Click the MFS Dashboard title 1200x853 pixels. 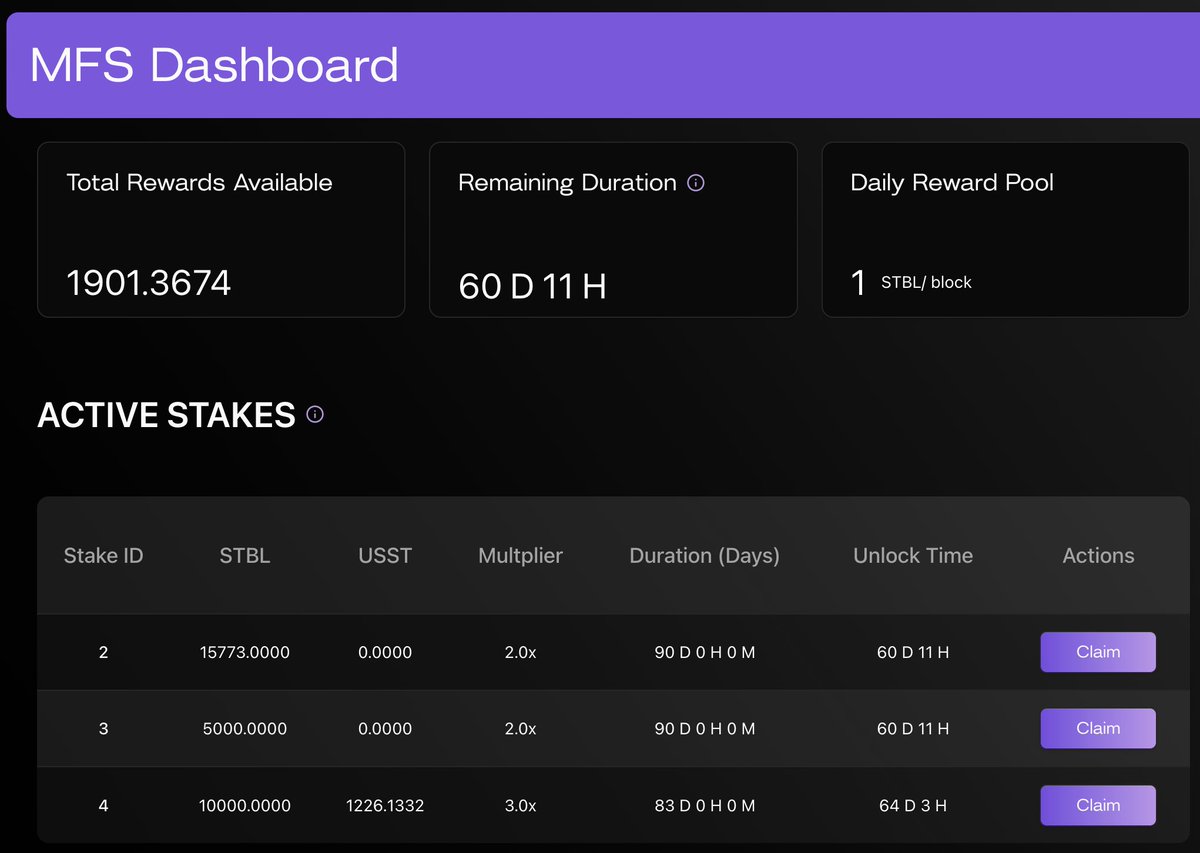tap(214, 65)
